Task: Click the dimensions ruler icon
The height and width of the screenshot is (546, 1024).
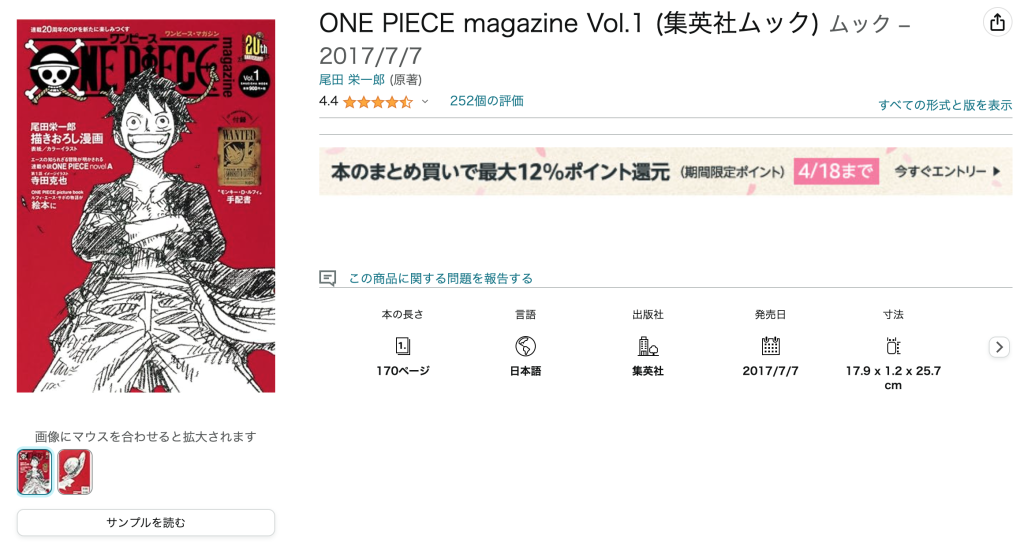Action: click(x=893, y=345)
